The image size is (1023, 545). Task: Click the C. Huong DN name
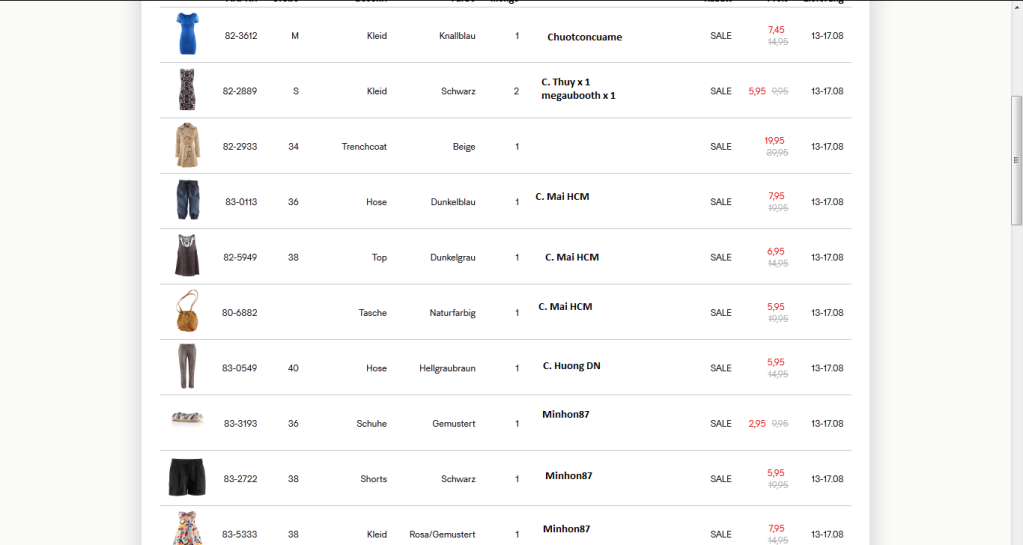pyautogui.click(x=571, y=366)
